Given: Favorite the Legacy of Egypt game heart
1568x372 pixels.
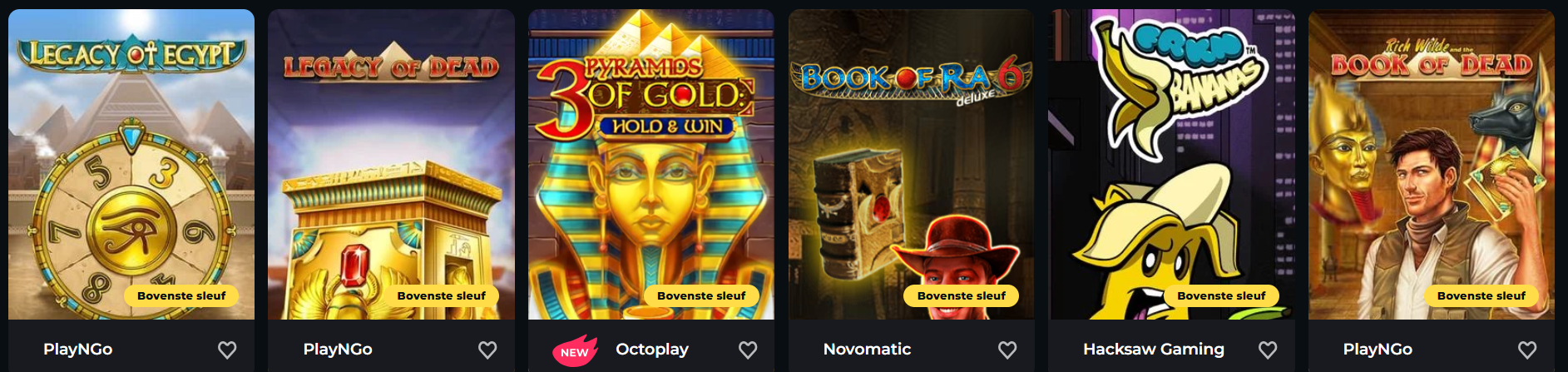Looking at the screenshot, I should click(227, 350).
